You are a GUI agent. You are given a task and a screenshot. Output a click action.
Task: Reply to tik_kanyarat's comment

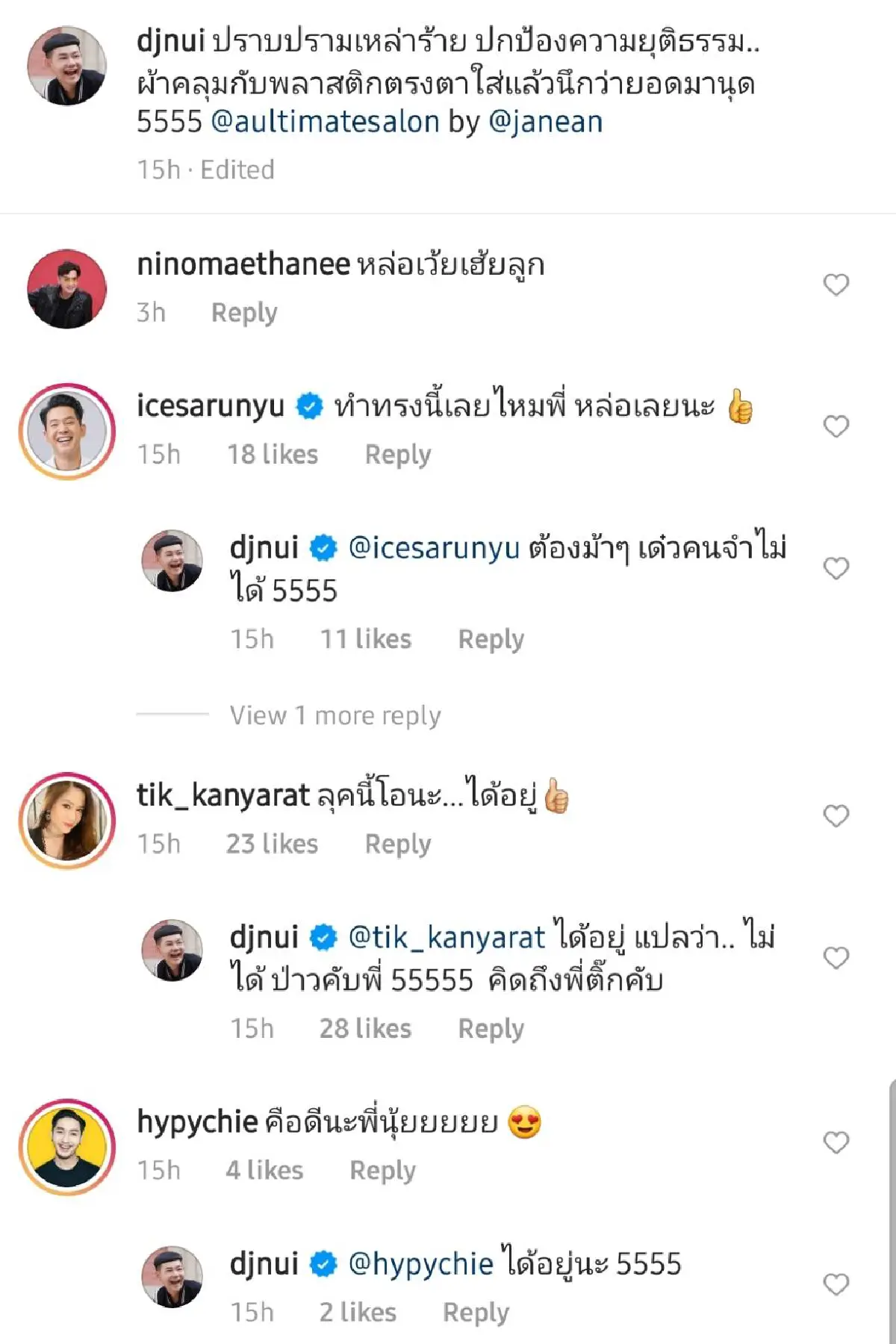[x=399, y=844]
